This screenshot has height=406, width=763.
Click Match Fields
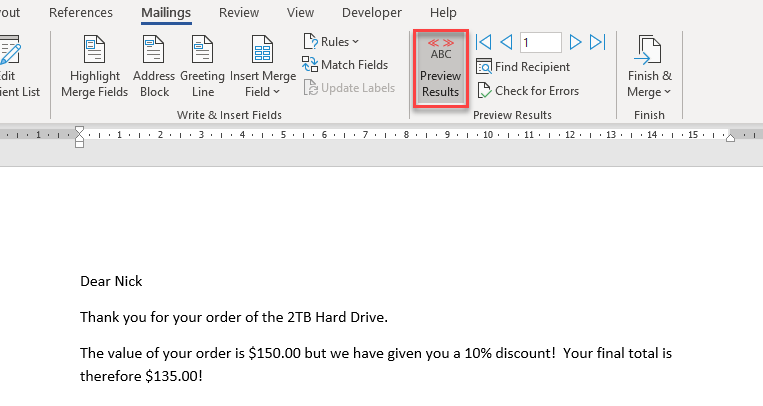(x=345, y=65)
